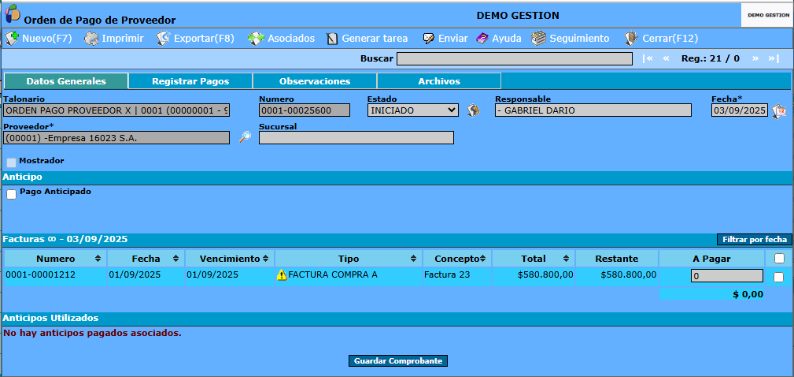Screen dimensions: 794x377
Task: Click the app logo beside Orden de Pago
Action: coord(12,13)
